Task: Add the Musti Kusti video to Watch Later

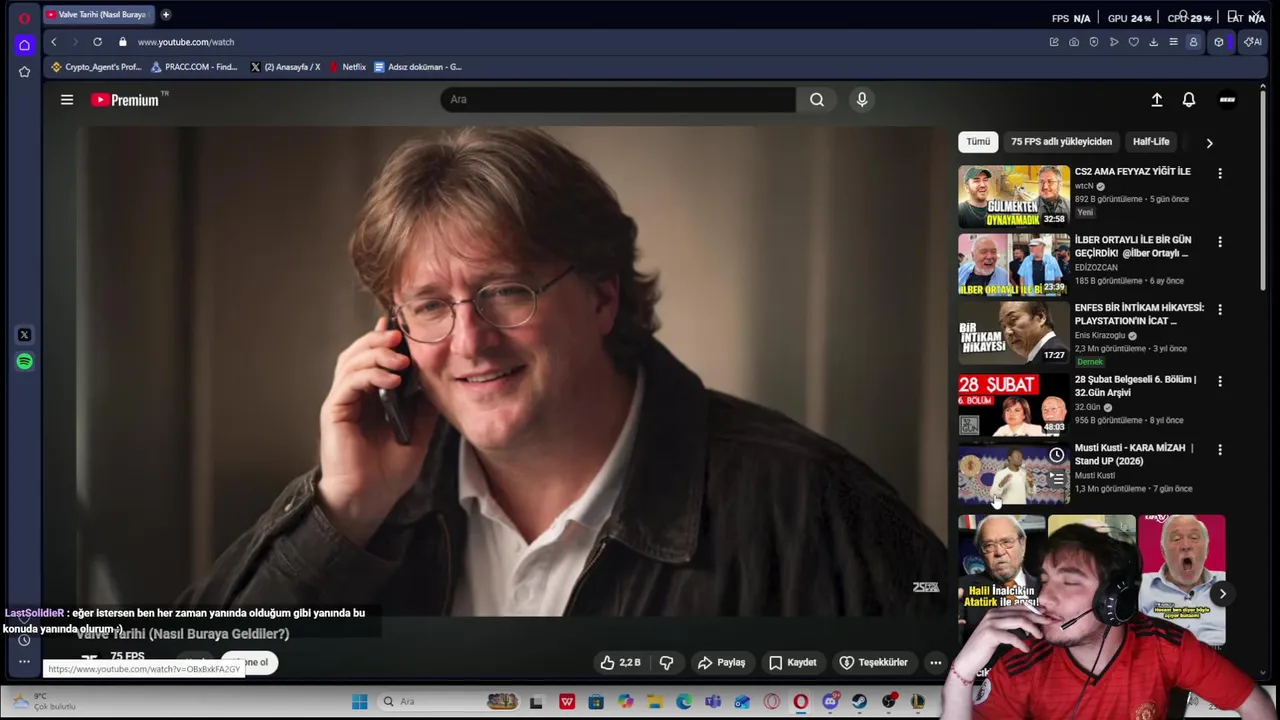Action: point(1057,455)
